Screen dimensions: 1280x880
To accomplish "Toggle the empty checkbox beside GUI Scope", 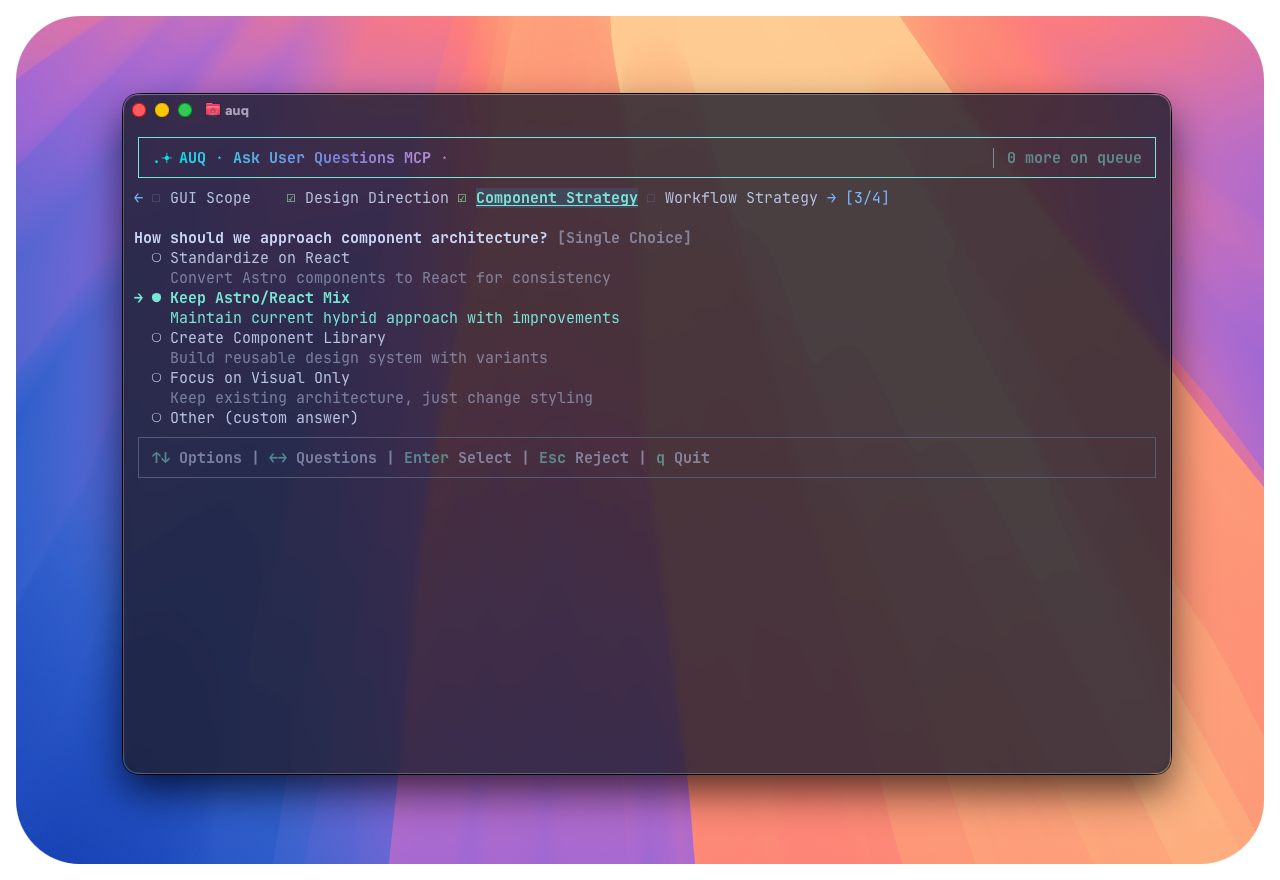I will pos(158,197).
